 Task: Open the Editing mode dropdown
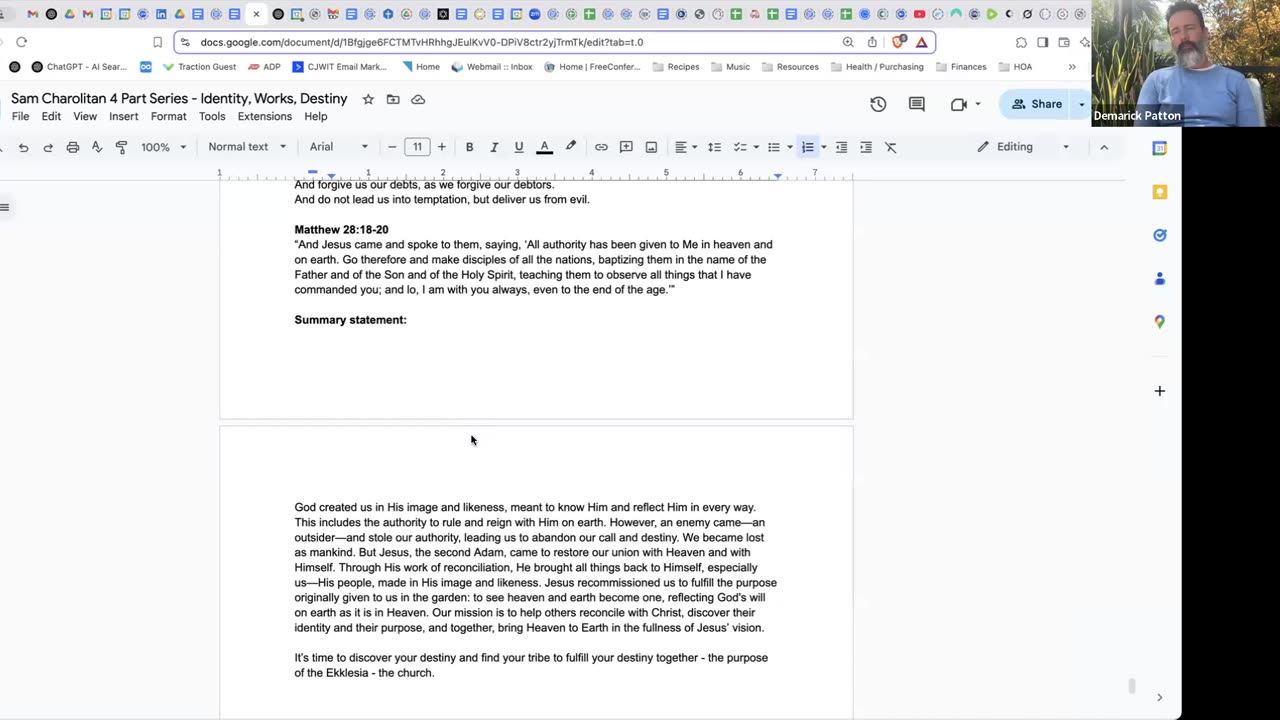click(x=1023, y=147)
